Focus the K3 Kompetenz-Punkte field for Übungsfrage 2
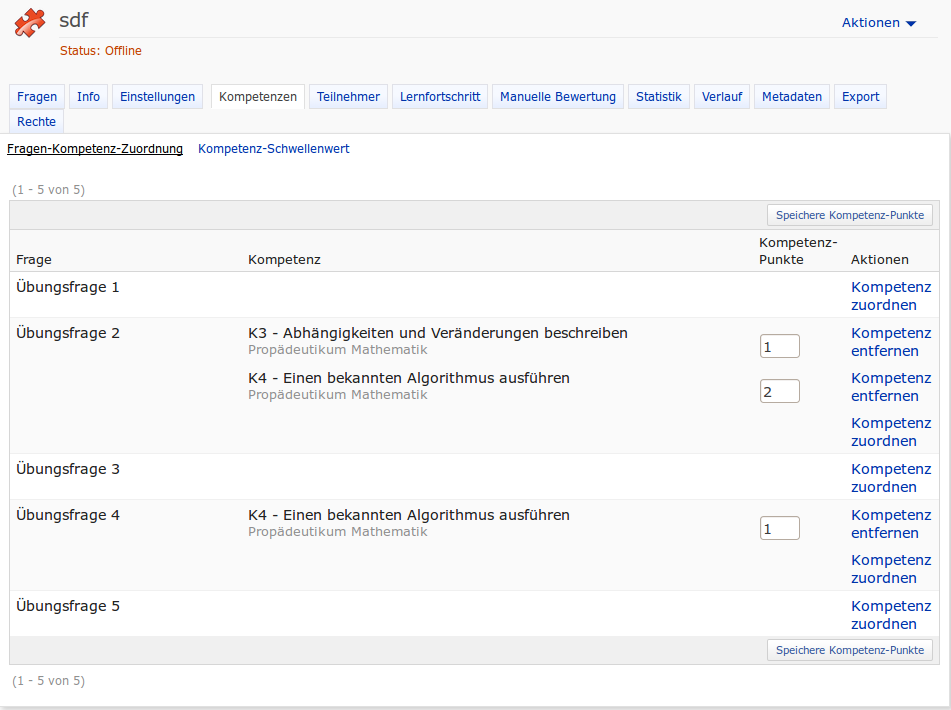 (779, 346)
